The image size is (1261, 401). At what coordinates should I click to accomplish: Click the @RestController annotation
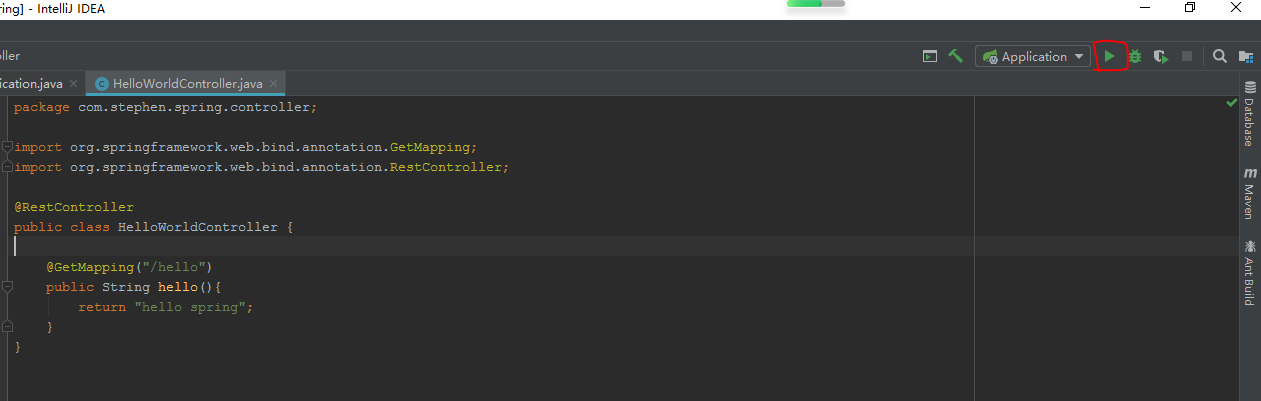click(x=74, y=207)
